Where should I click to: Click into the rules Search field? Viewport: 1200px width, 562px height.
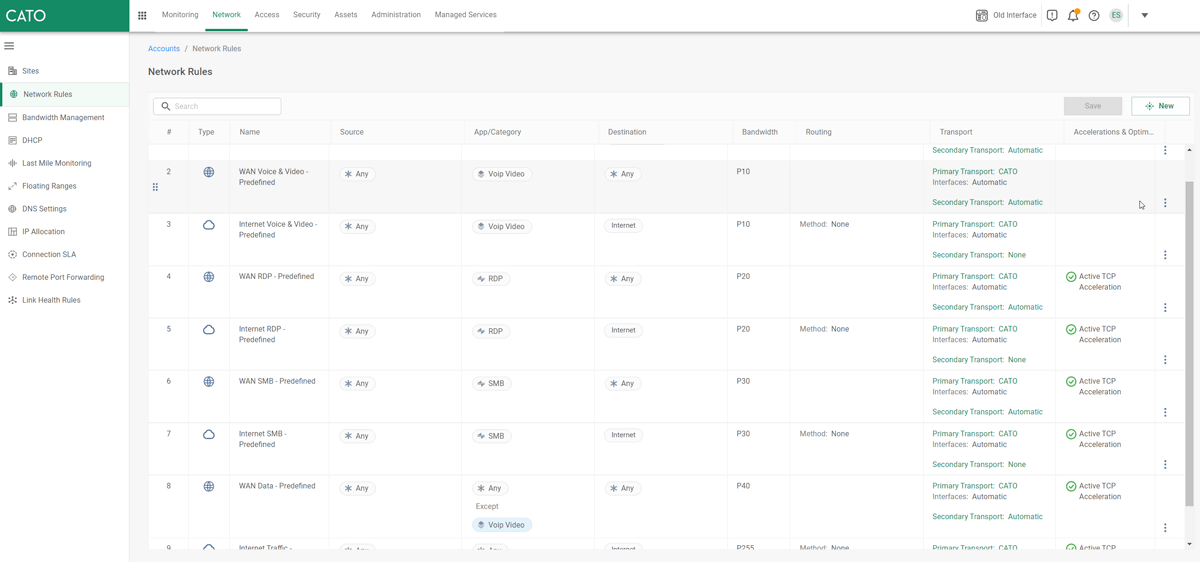[217, 106]
